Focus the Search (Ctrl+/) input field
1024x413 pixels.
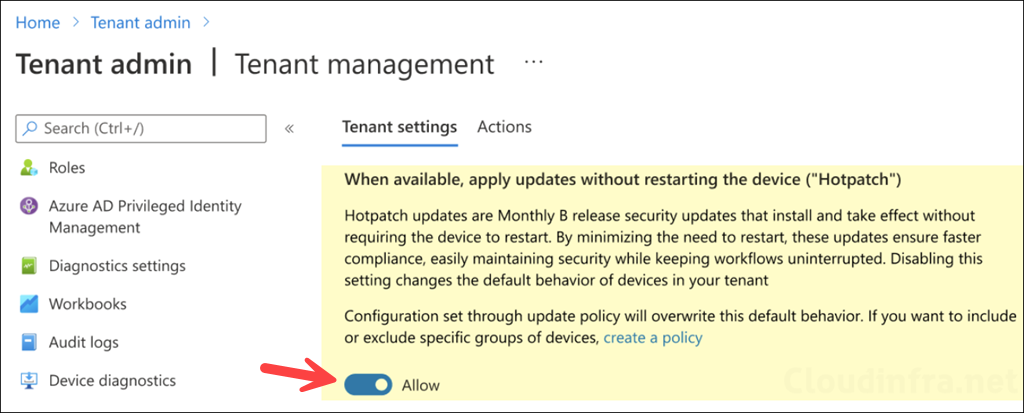150,129
